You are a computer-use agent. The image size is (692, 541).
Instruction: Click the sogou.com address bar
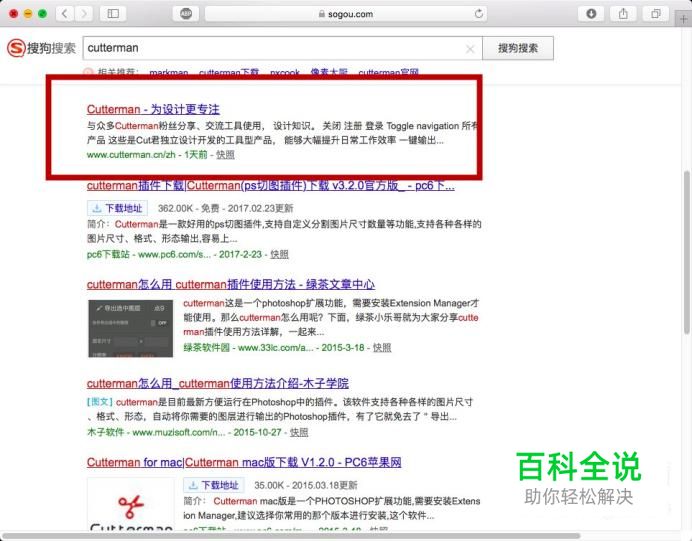(x=346, y=14)
